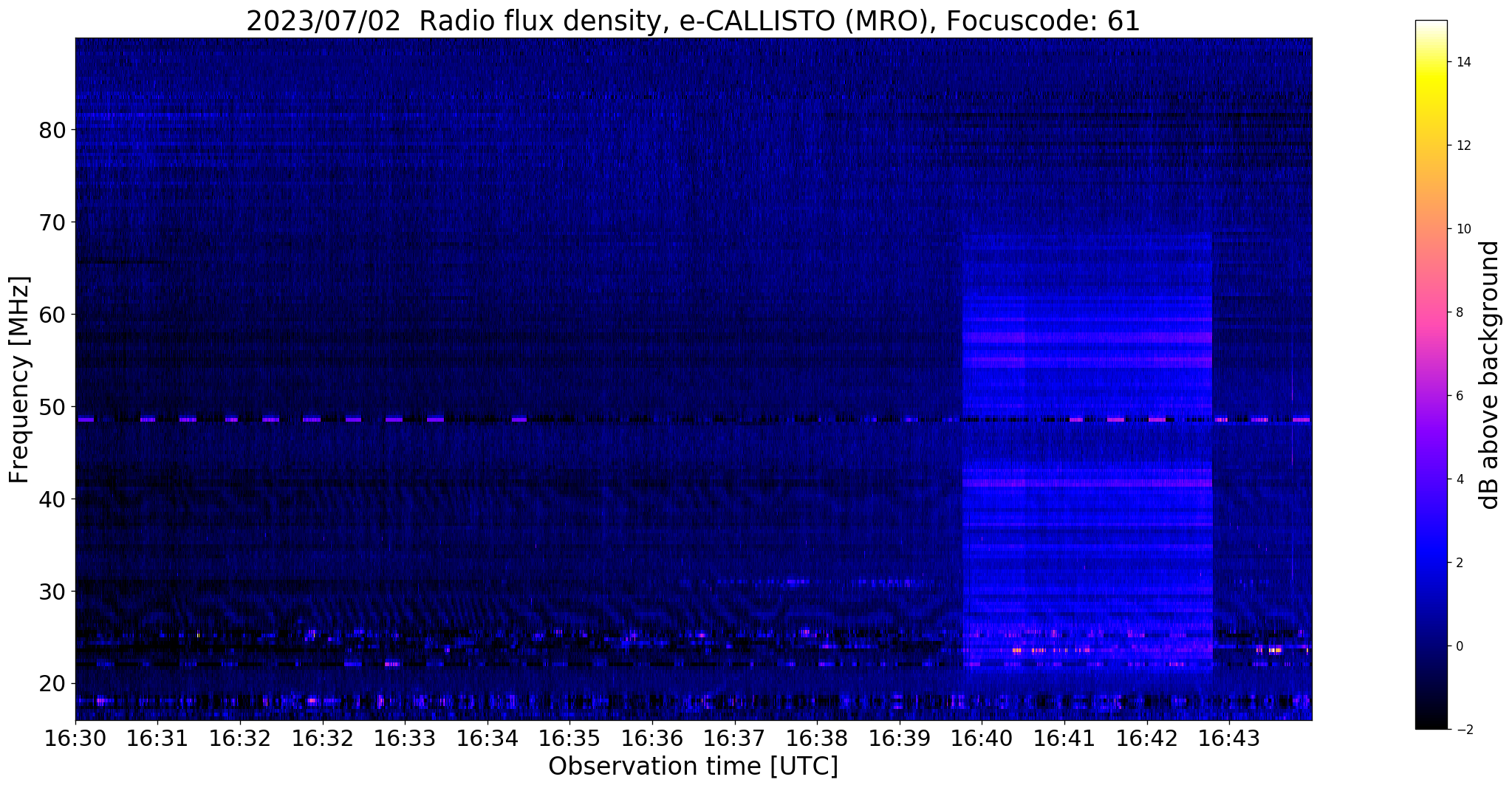Click the 16:31 tick on the time axis

coord(157,739)
